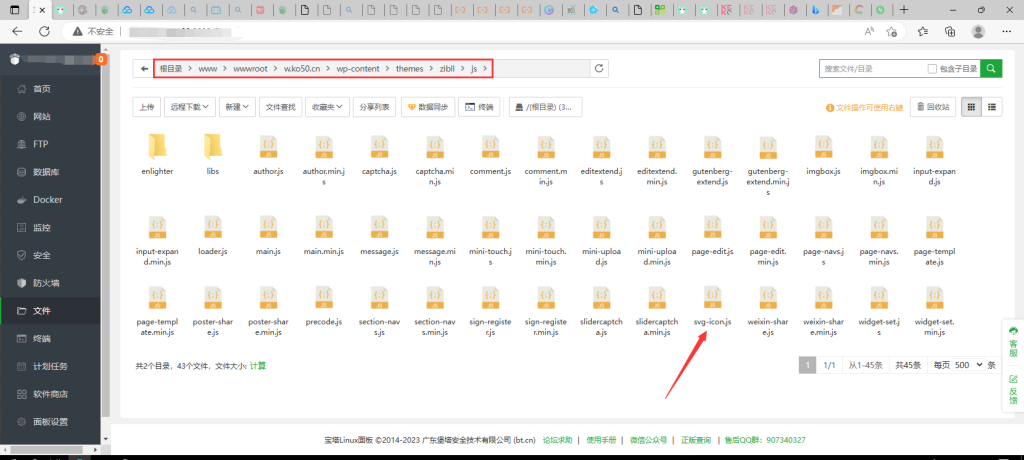Open the browser profile avatar
Screen dimensions: 1024x460
coord(978,31)
